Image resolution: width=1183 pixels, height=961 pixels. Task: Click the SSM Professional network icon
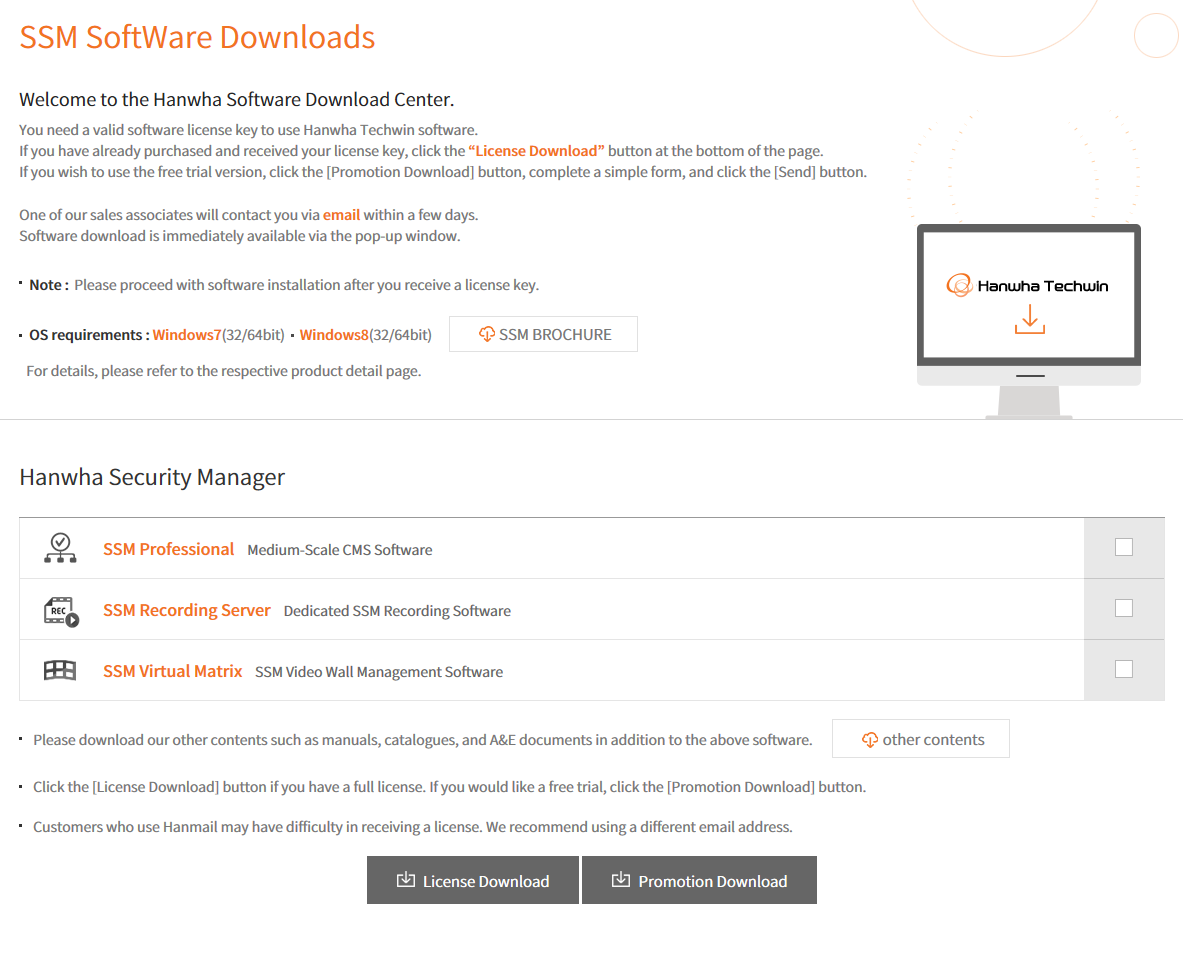60,548
